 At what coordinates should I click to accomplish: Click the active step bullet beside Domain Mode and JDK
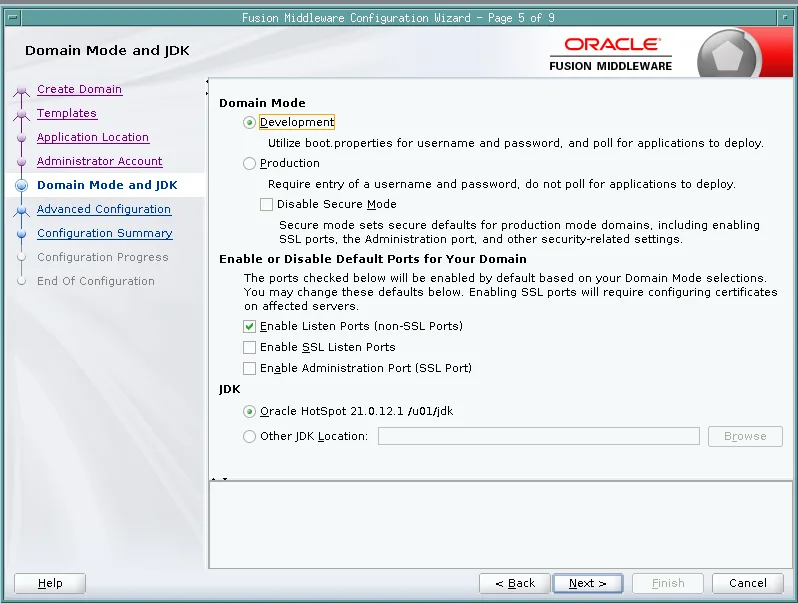tap(21, 185)
